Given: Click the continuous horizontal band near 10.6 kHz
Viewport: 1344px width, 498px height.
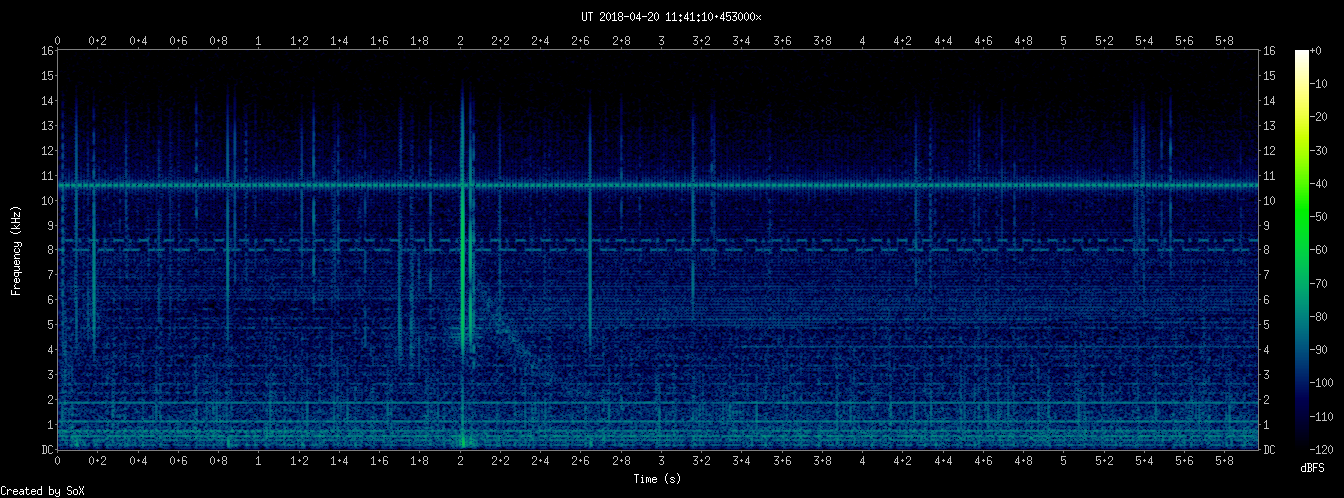Looking at the screenshot, I should click(x=658, y=185).
